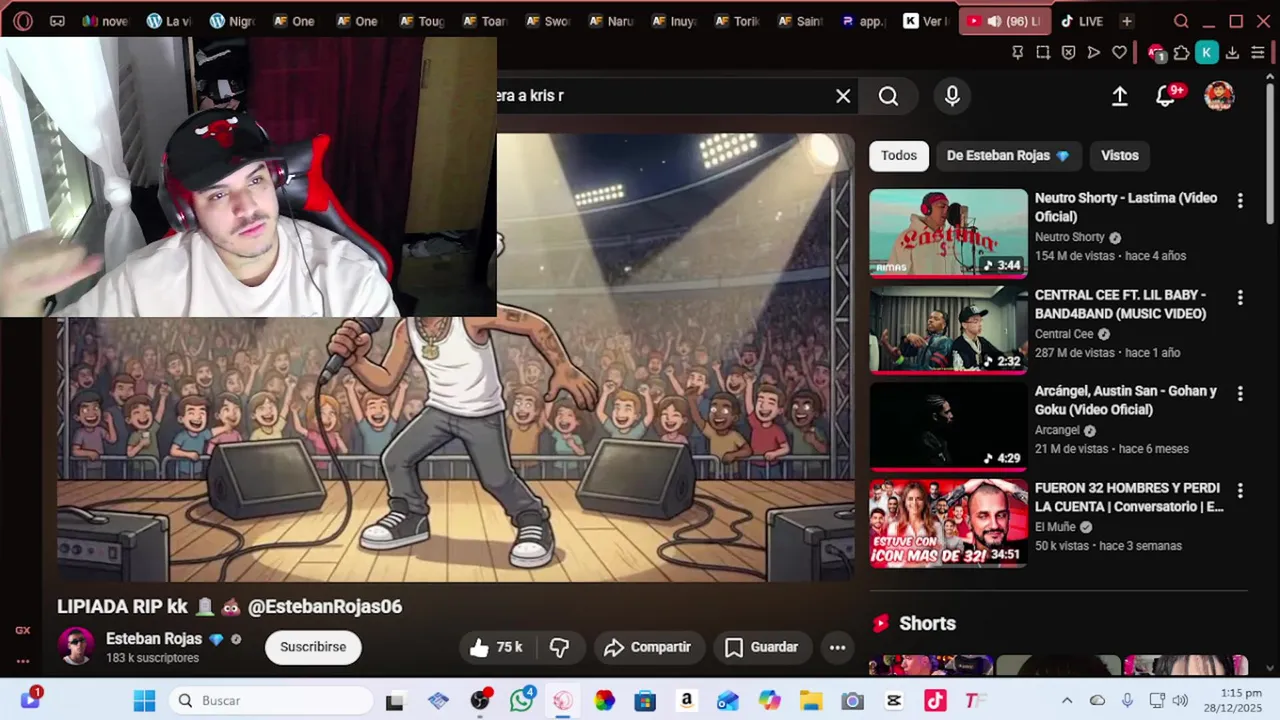Switch to the Torik browser tab
The width and height of the screenshot is (1280, 720).
(x=738, y=21)
